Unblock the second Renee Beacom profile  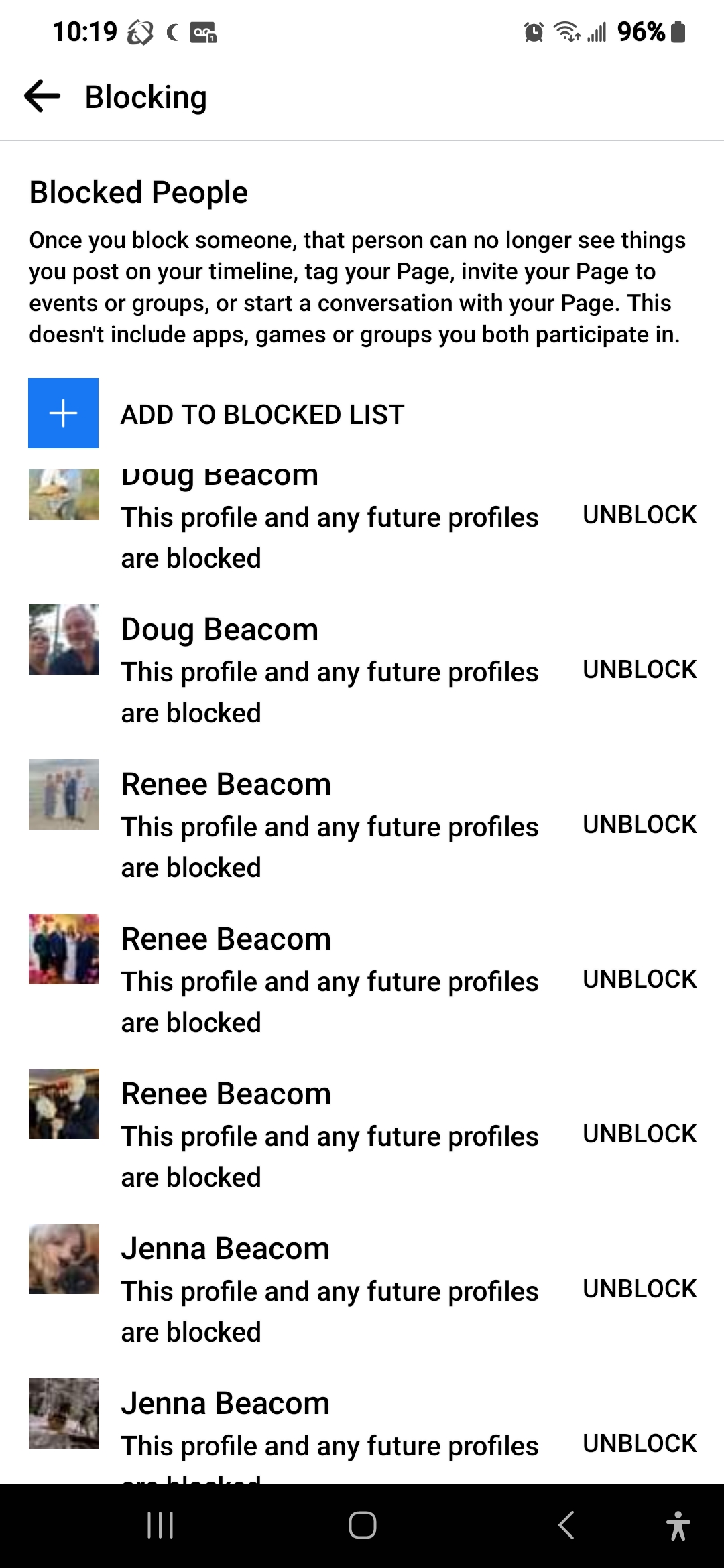[640, 980]
